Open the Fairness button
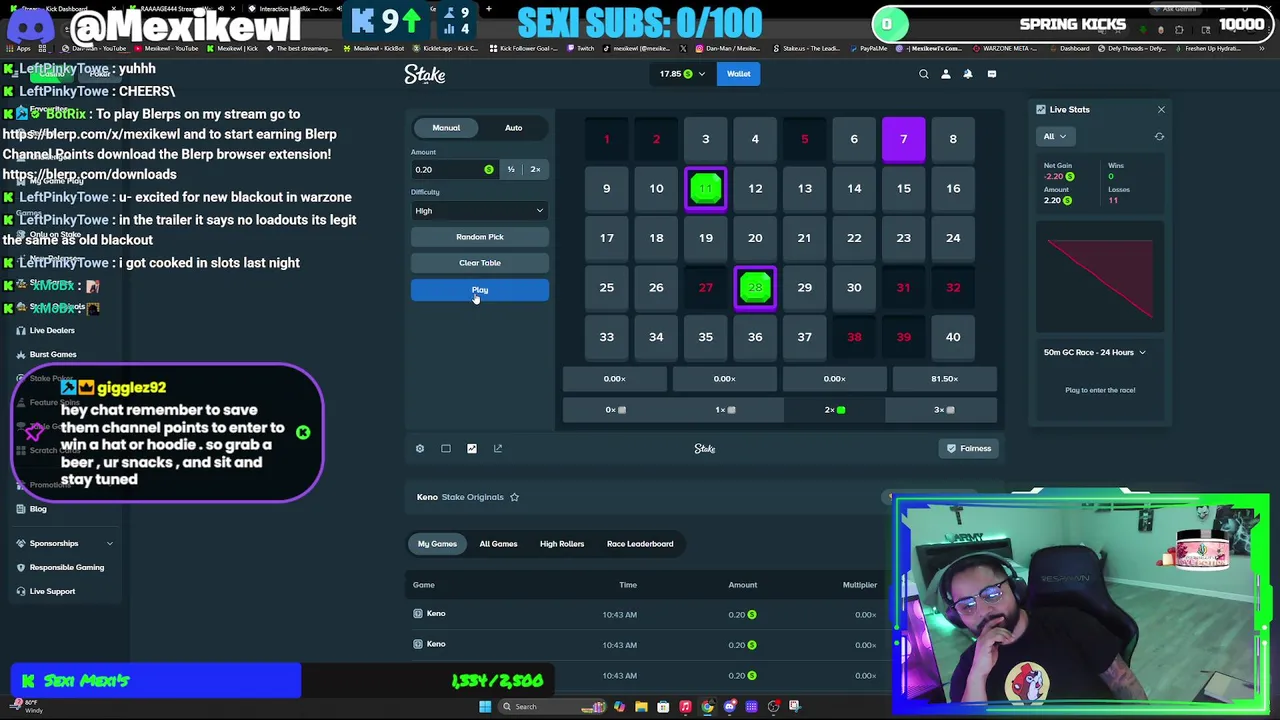The width and height of the screenshot is (1280, 720). pos(969,449)
